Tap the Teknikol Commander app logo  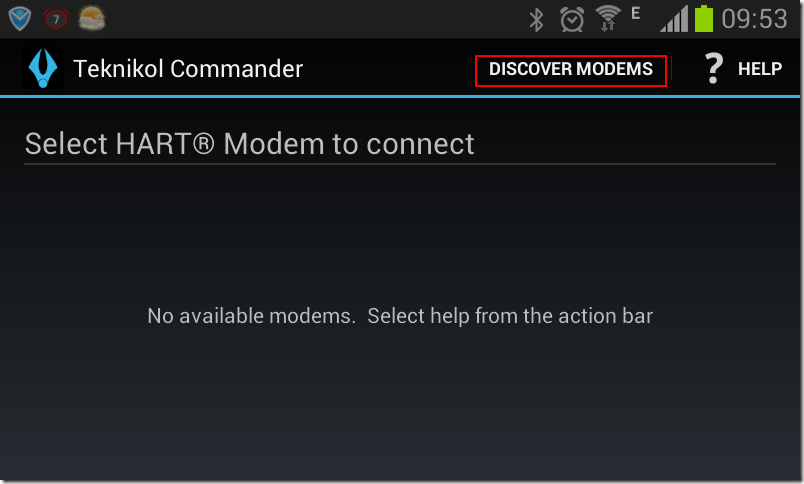tap(43, 68)
